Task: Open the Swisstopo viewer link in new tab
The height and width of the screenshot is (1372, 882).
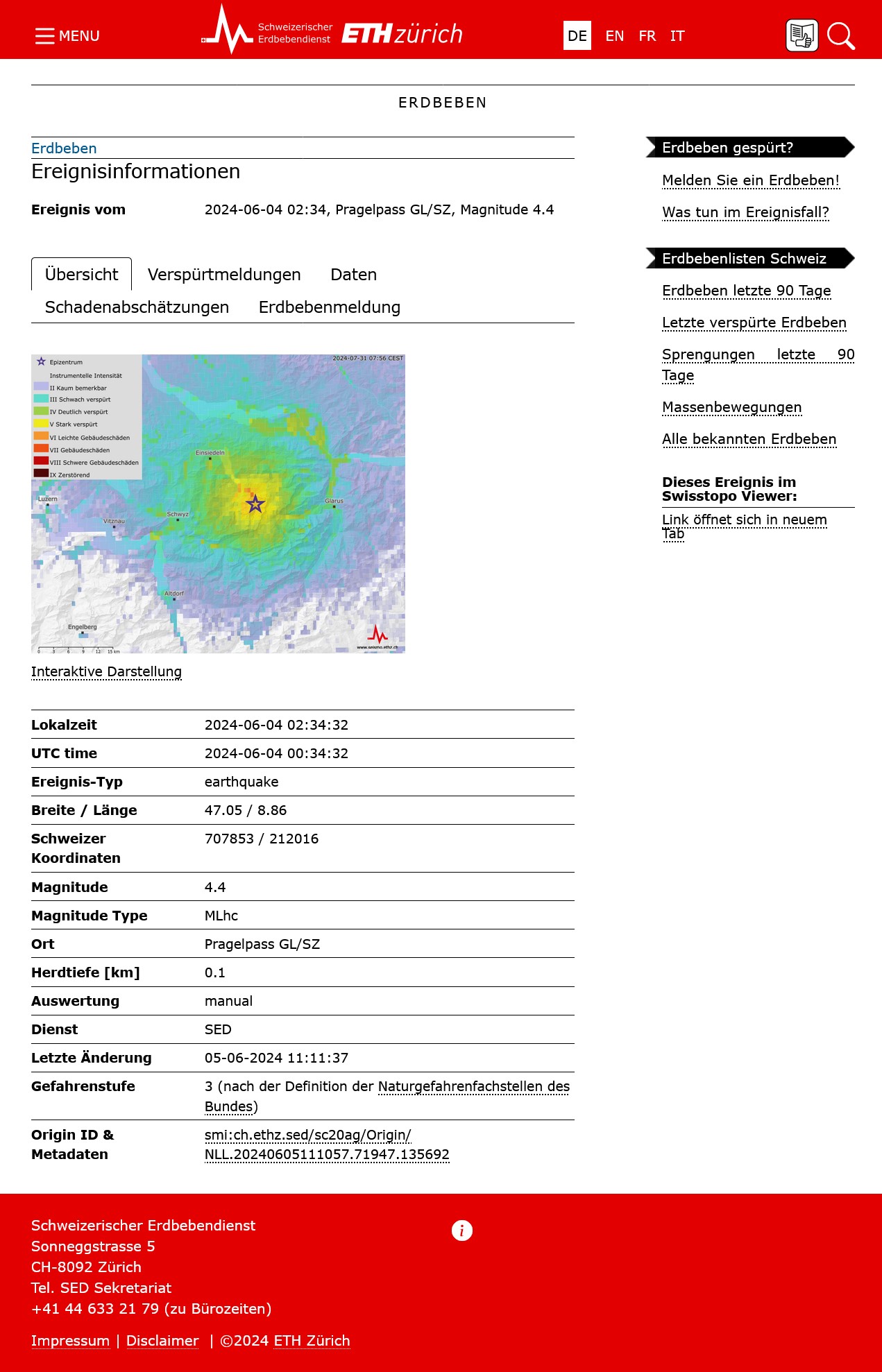Action: (x=745, y=526)
